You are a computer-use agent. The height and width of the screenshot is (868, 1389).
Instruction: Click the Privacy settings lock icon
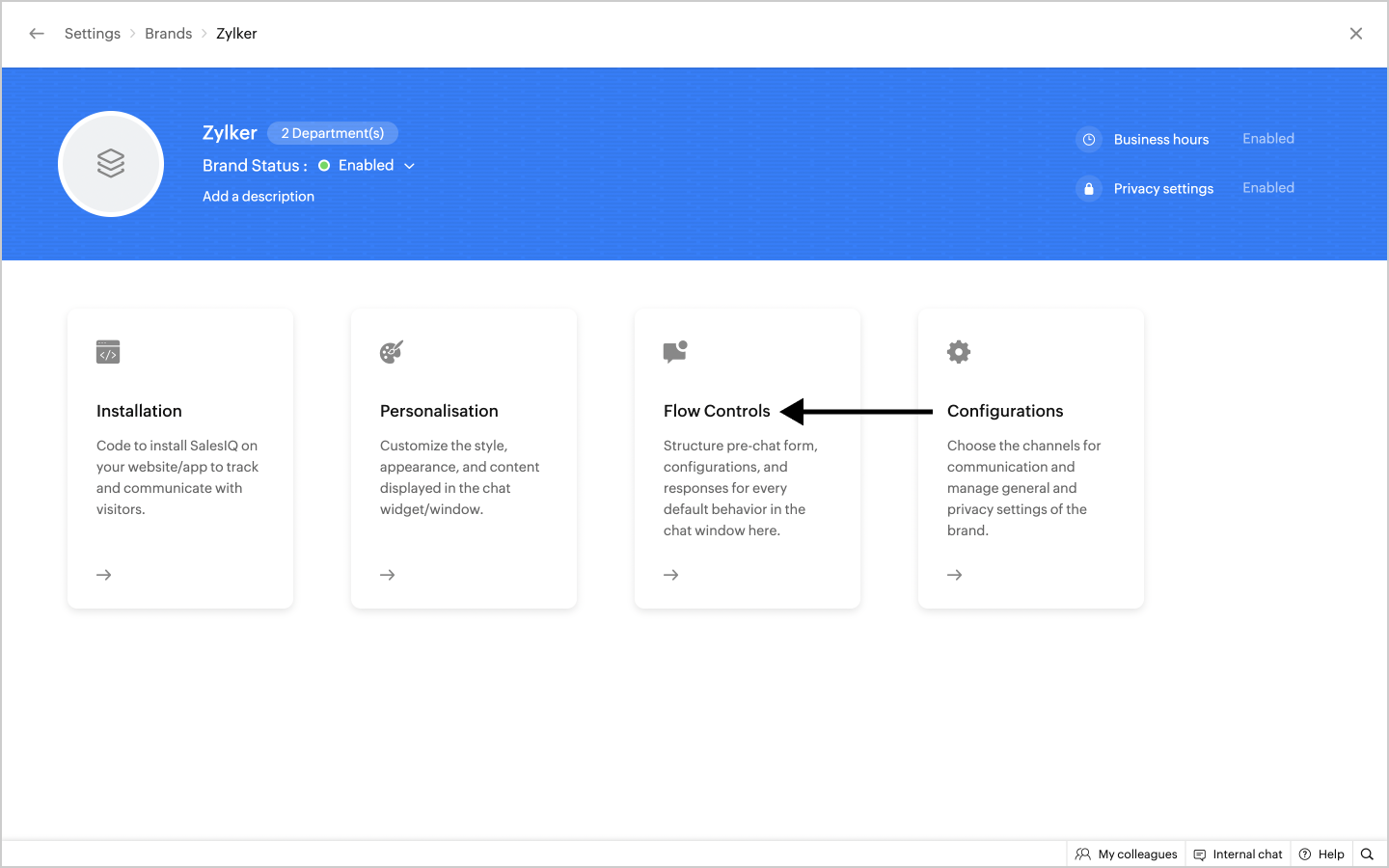click(x=1089, y=189)
